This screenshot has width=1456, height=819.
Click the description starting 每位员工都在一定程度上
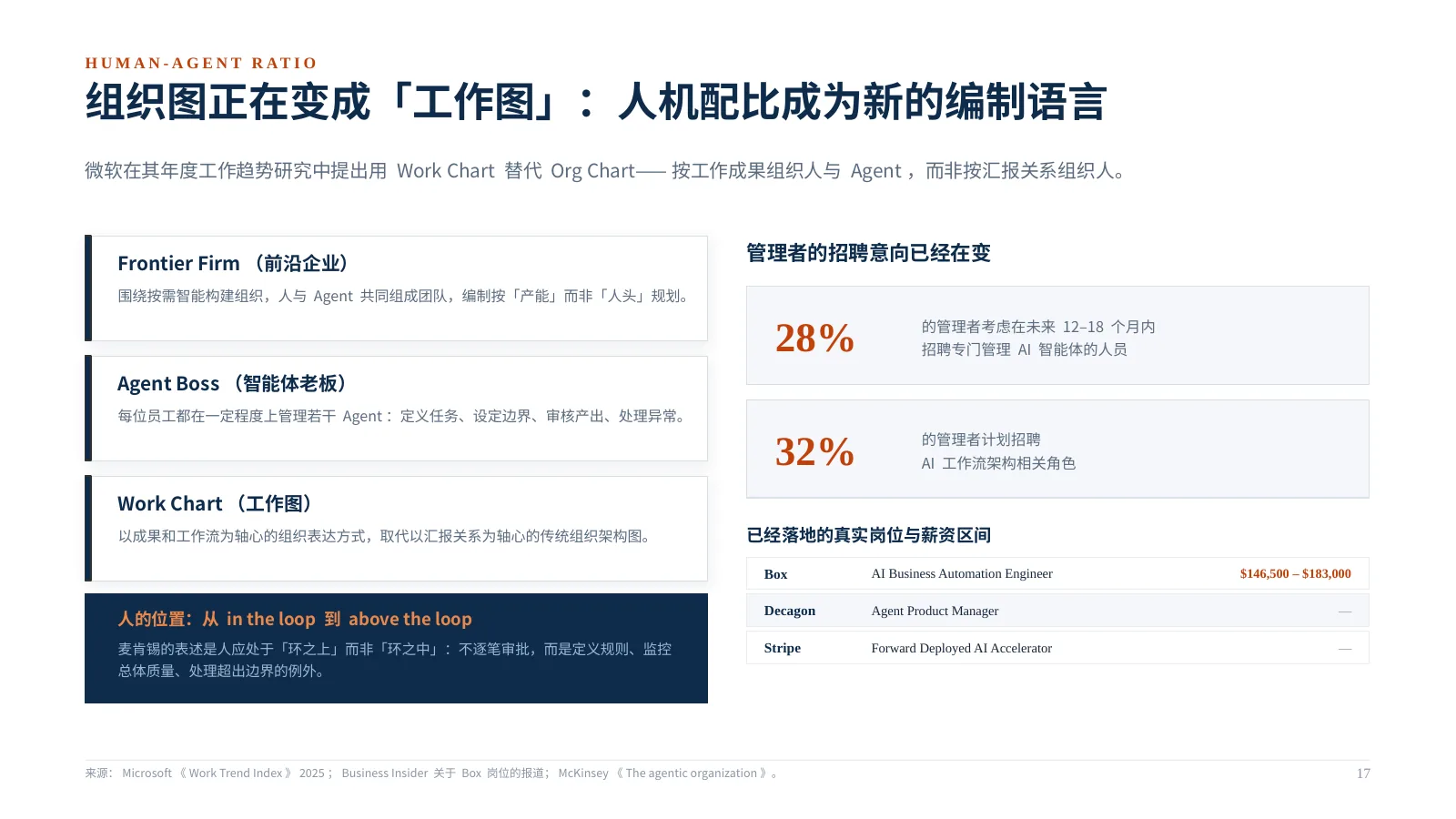[403, 416]
